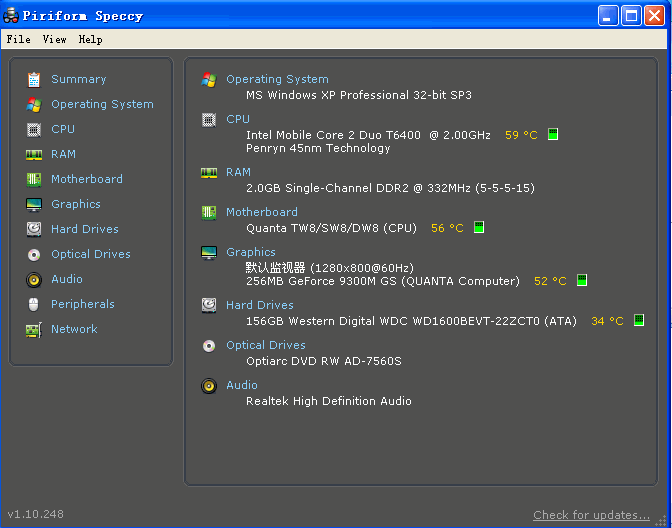Show Optical Drives details from sidebar

click(x=91, y=254)
